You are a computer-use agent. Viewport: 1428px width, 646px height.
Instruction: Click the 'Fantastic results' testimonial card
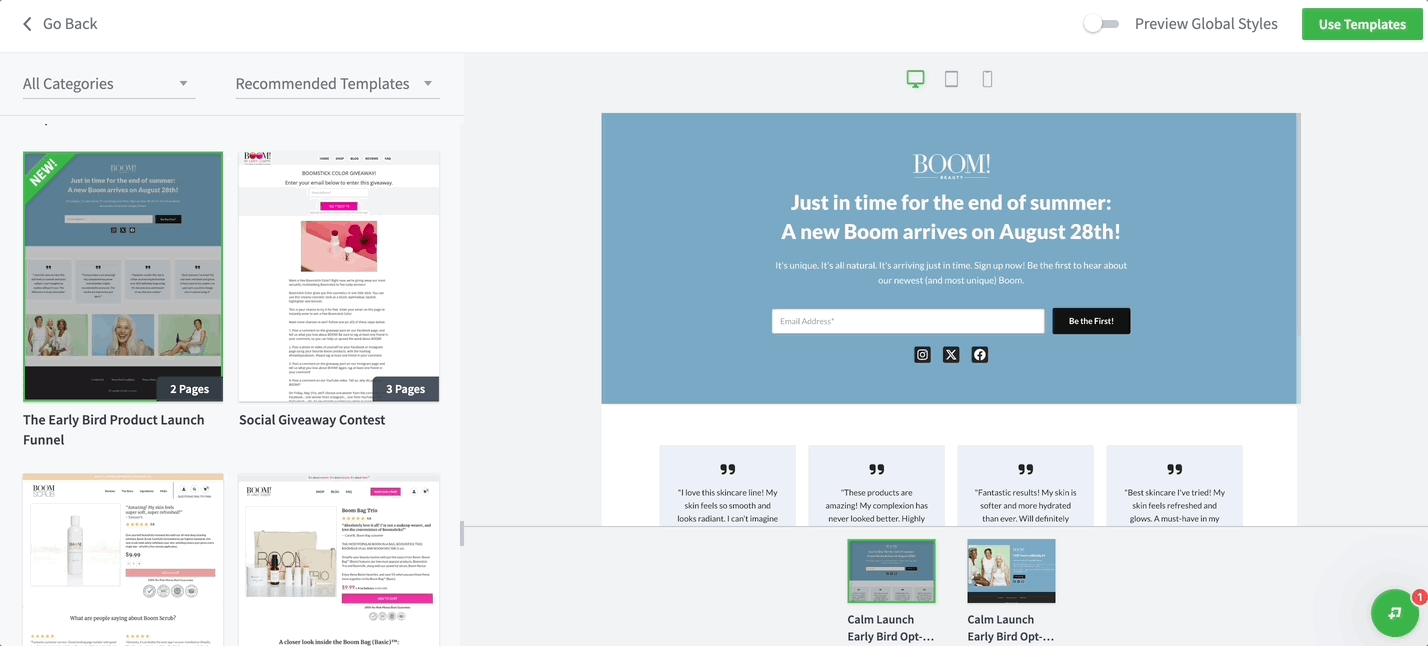[x=1025, y=486]
